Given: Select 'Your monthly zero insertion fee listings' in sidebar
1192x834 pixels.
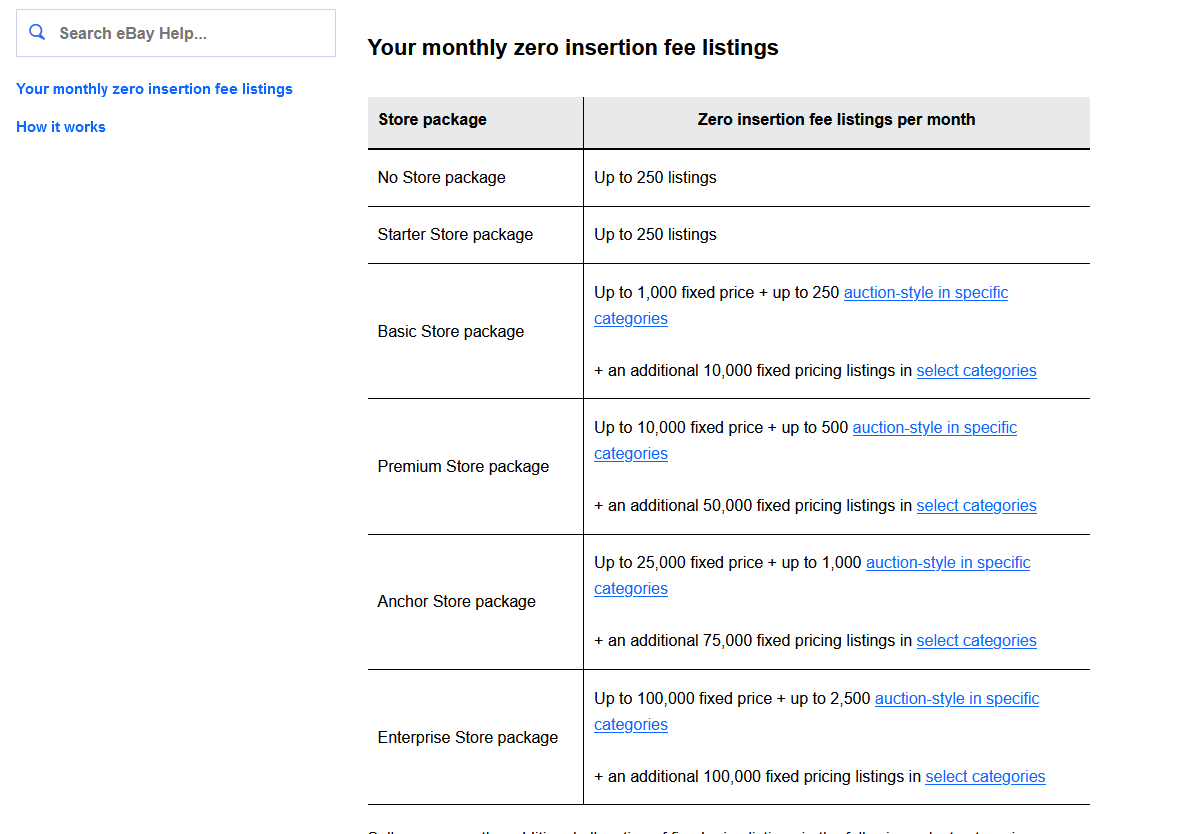Looking at the screenshot, I should point(154,89).
